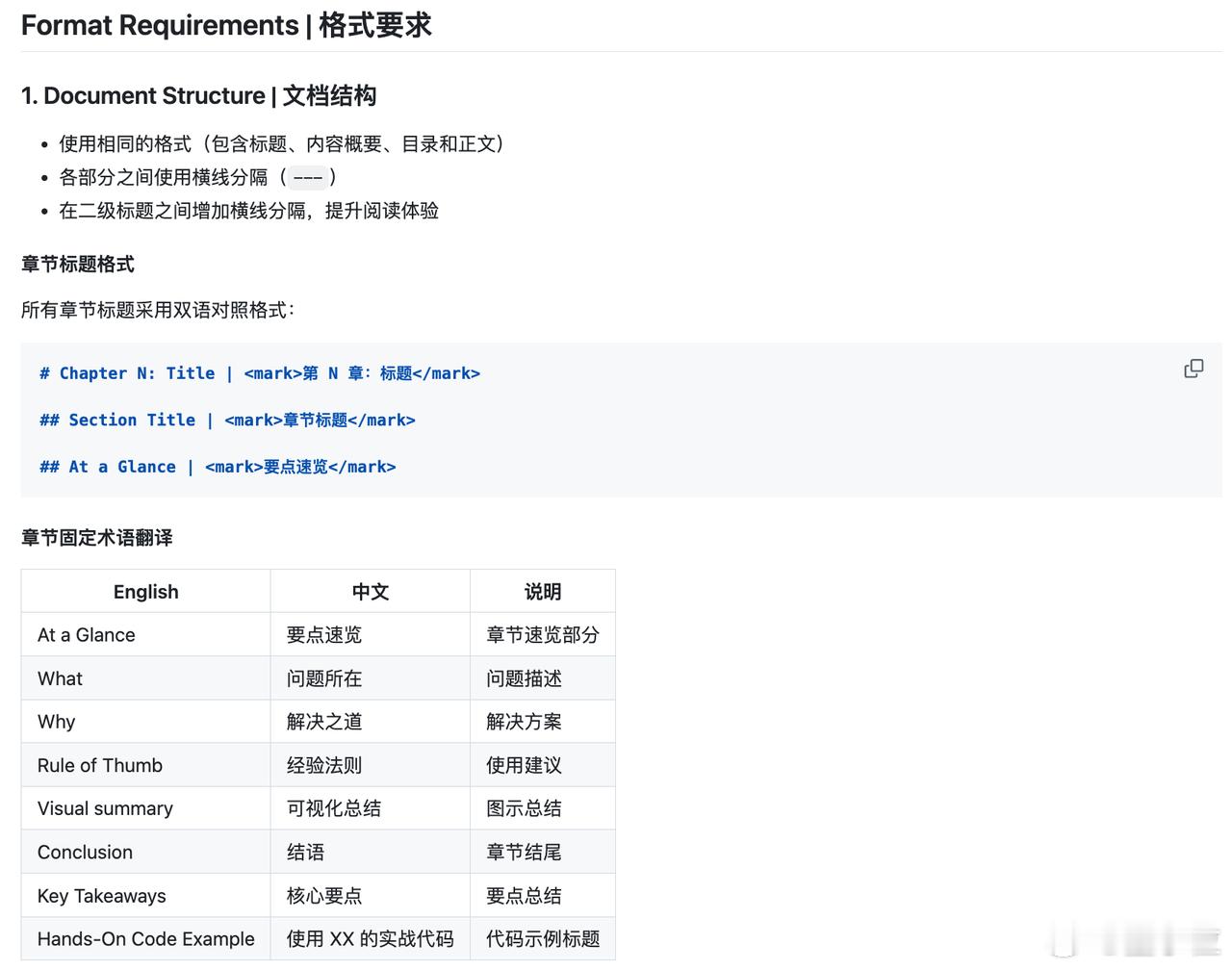Click the "要点总结" table cell
Image resolution: width=1232 pixels, height=970 pixels.
click(543, 896)
